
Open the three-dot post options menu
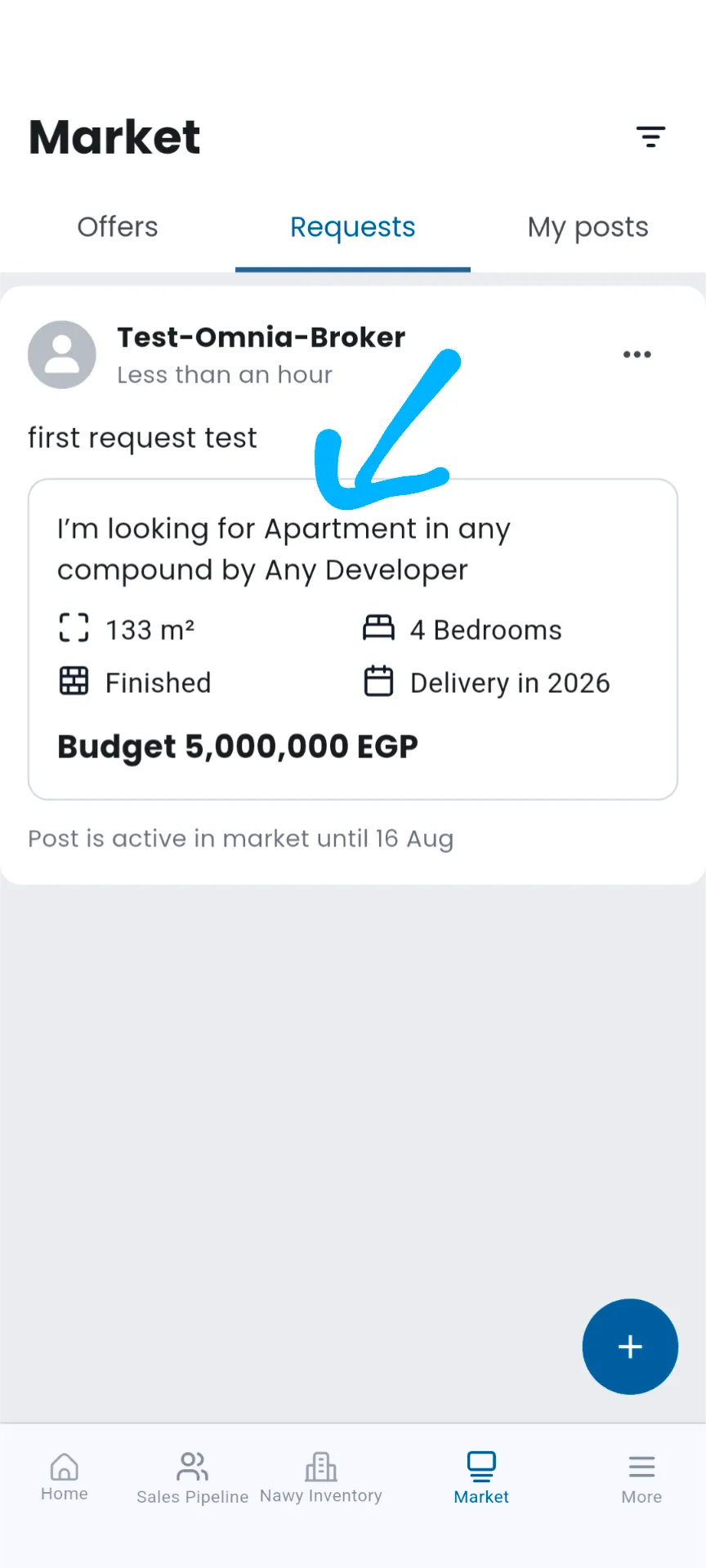click(637, 355)
